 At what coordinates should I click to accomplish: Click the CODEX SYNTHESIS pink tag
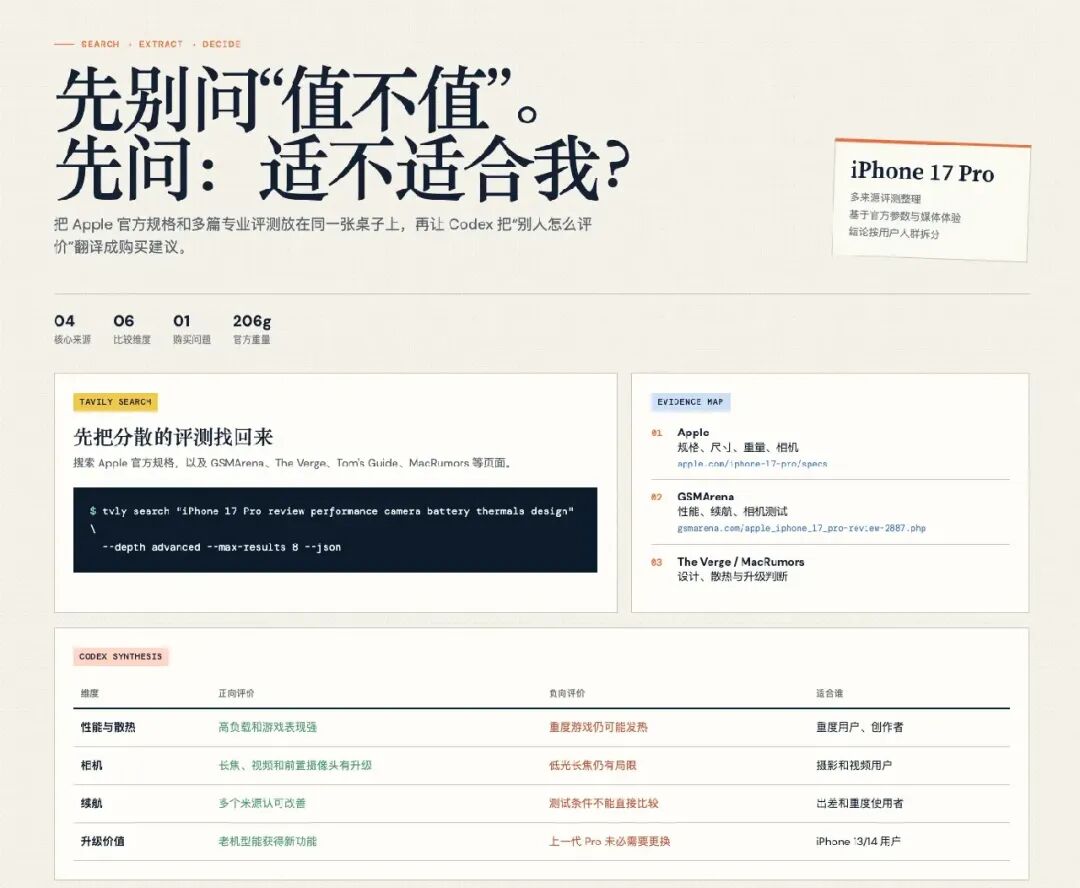[121, 657]
